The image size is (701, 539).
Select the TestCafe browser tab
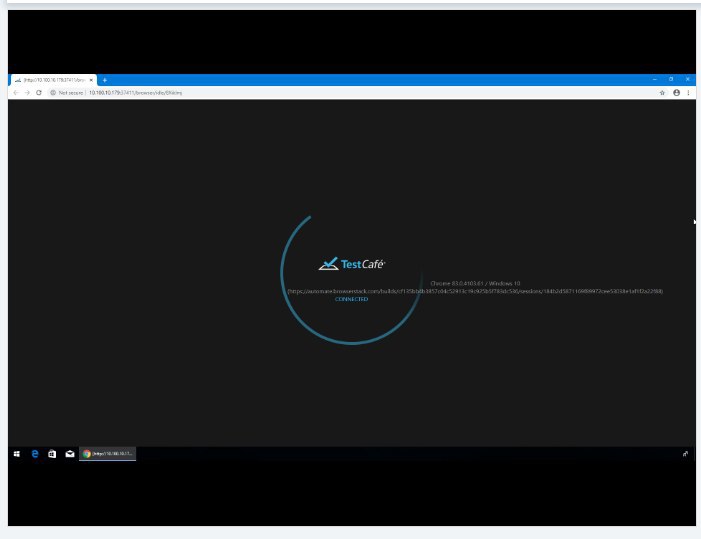(x=53, y=80)
